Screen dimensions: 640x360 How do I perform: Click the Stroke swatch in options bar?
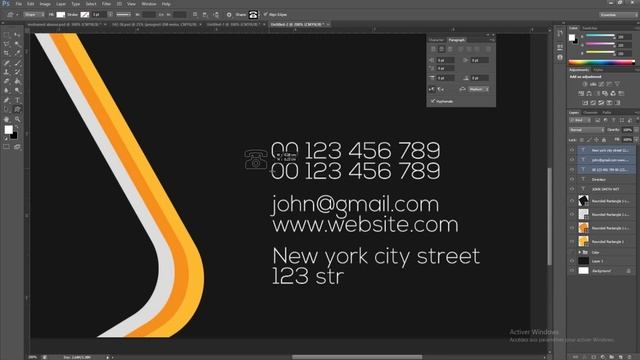[84, 15]
